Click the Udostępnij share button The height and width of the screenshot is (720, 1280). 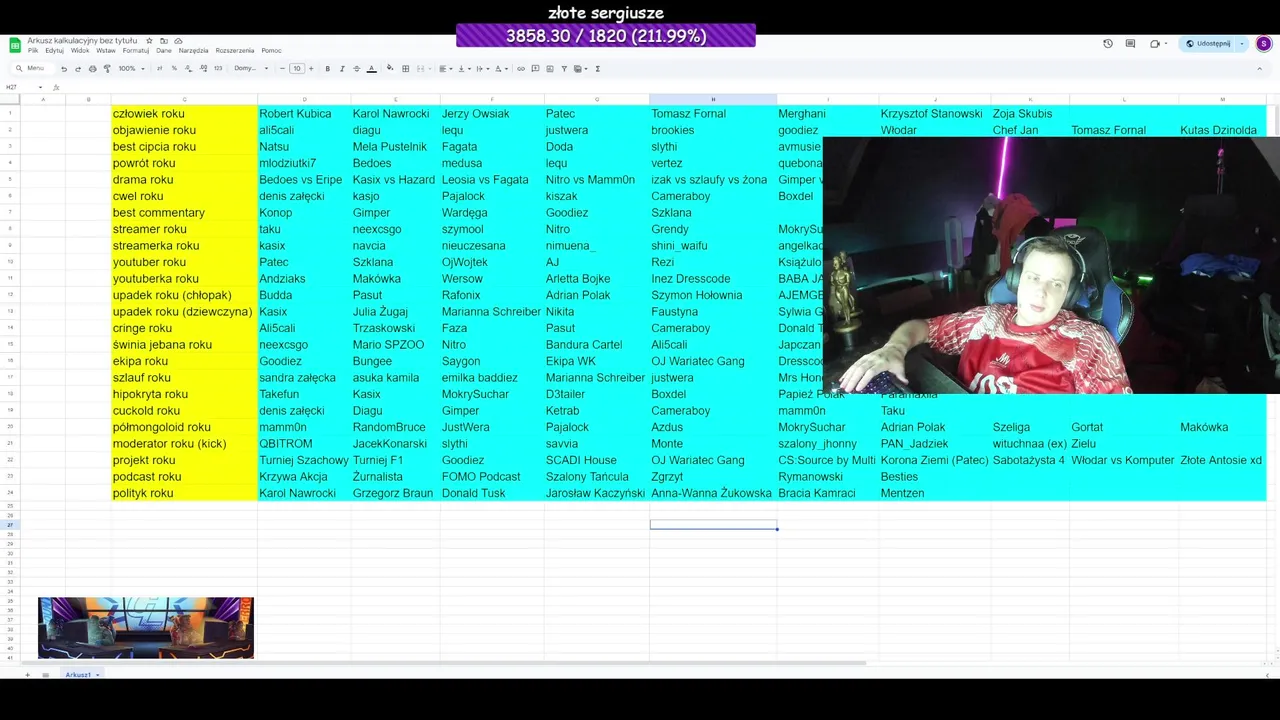point(1208,44)
